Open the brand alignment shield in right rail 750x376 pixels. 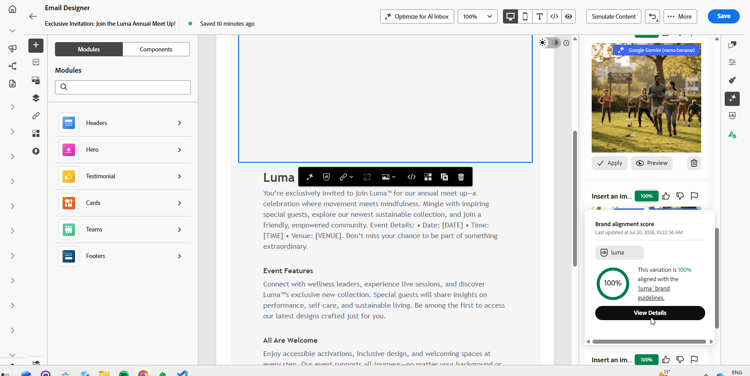pyautogui.click(x=732, y=116)
